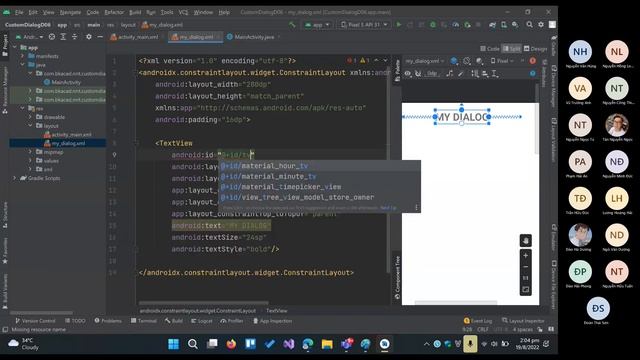This screenshot has width=640, height=360.
Task: Open the Android project view dropdown
Action: tap(29, 37)
